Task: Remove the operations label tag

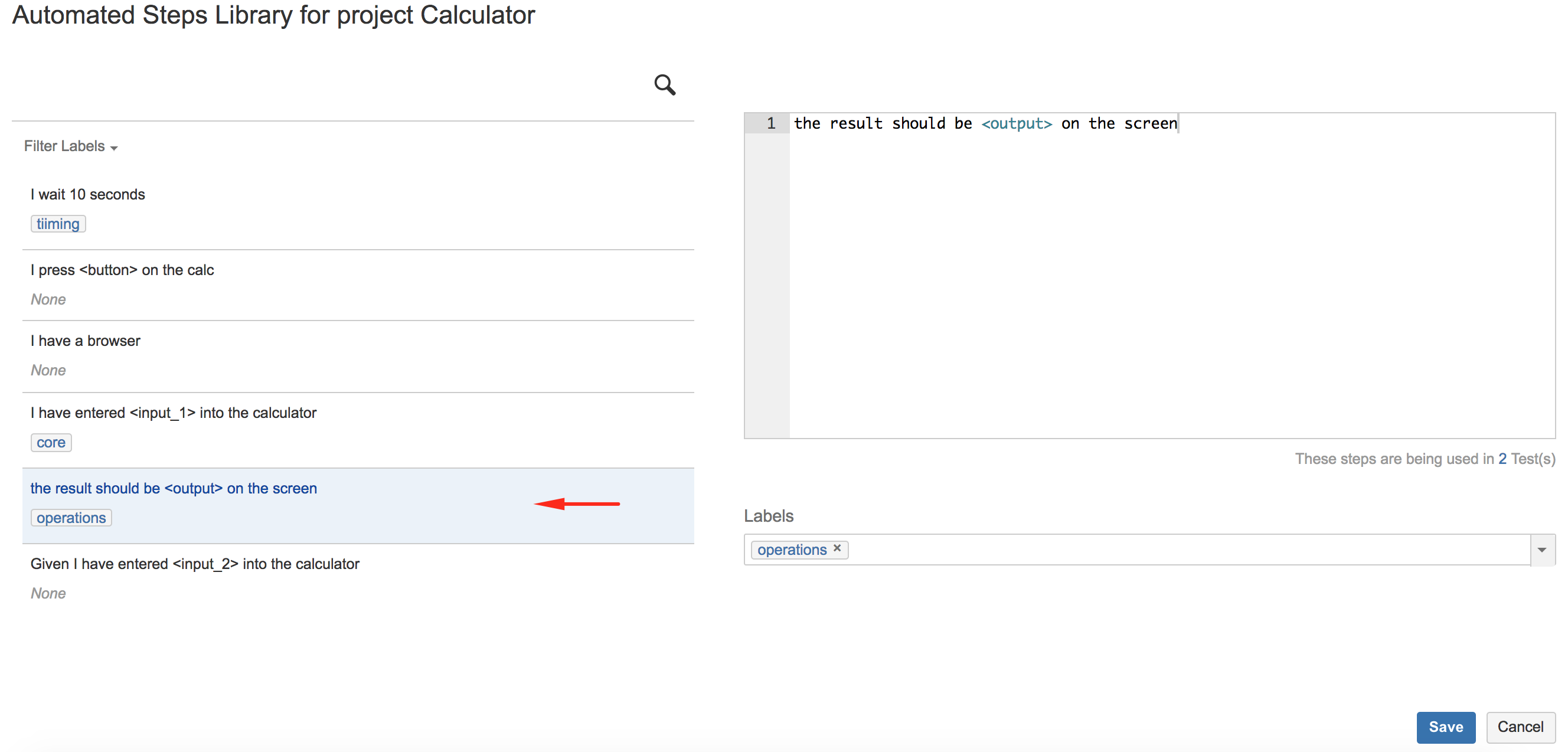Action: [838, 548]
